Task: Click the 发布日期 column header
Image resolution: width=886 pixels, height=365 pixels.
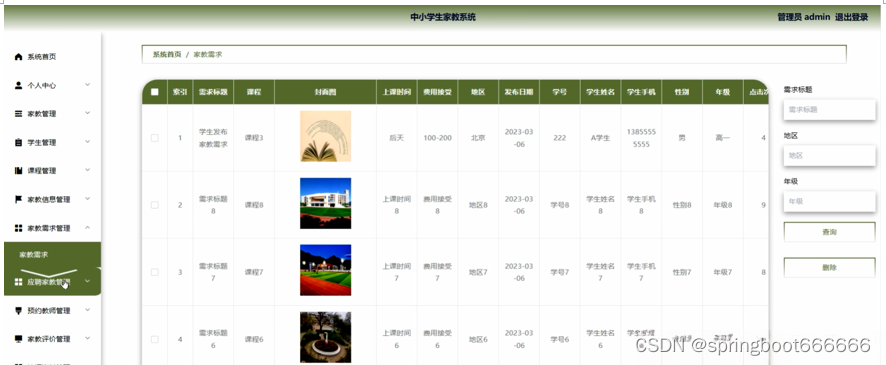Action: 519,92
